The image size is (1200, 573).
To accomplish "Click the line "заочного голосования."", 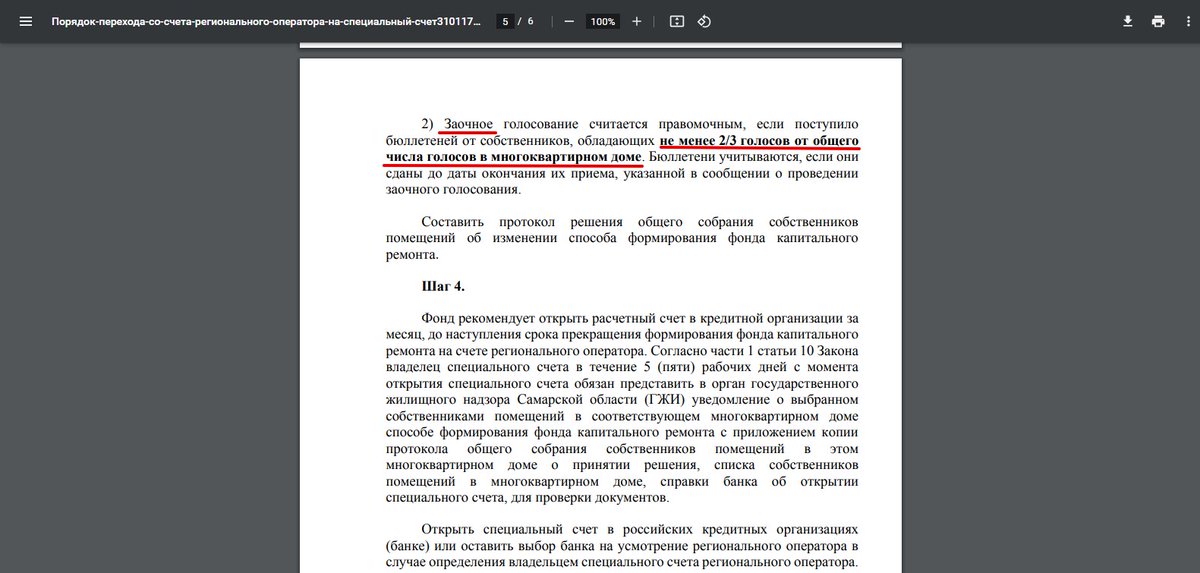I will 453,189.
